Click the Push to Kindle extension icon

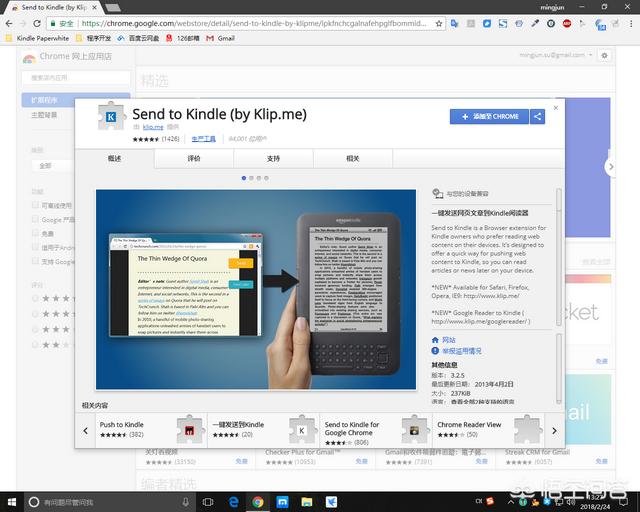[x=190, y=430]
